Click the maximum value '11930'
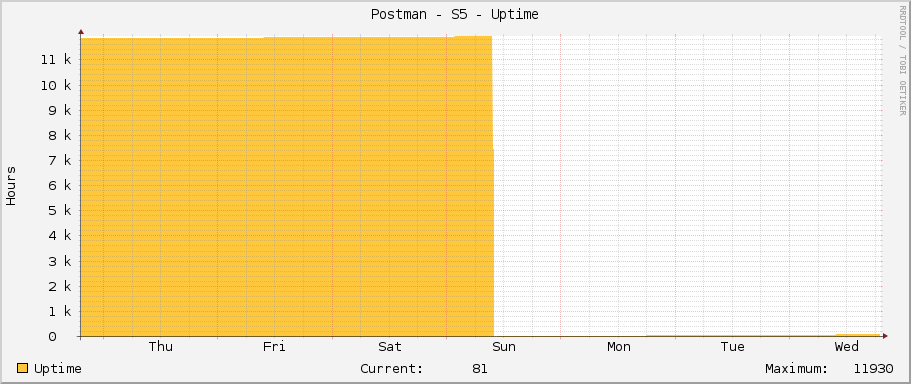This screenshot has width=911, height=384. (873, 369)
